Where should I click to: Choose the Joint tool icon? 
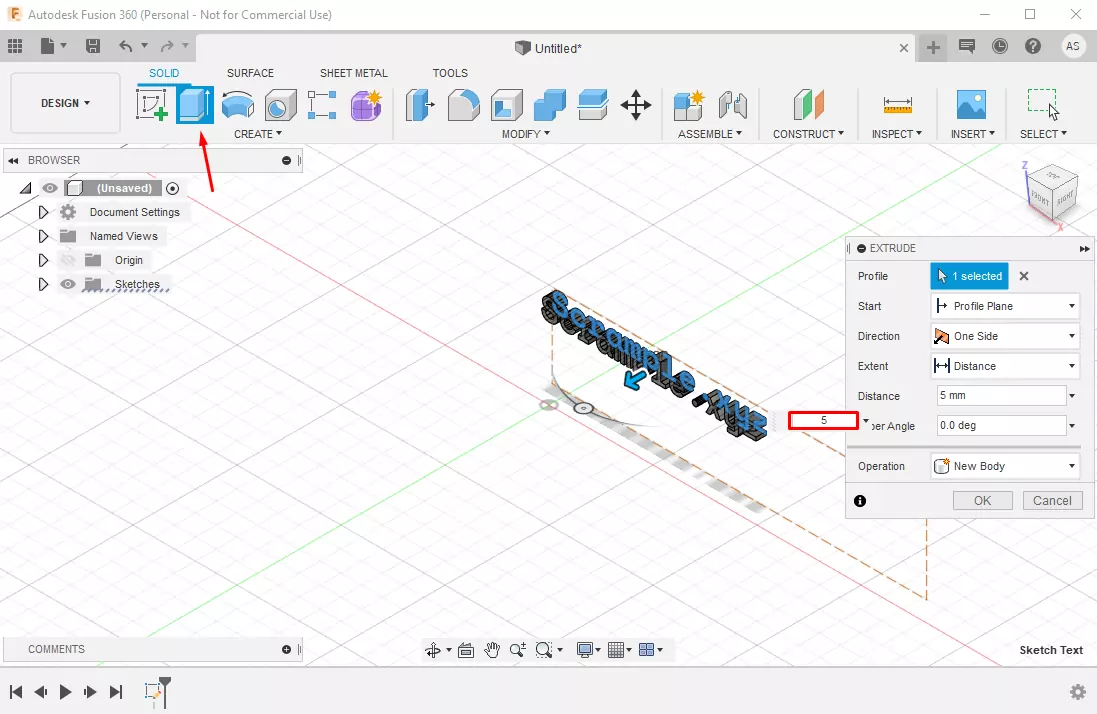(x=732, y=105)
